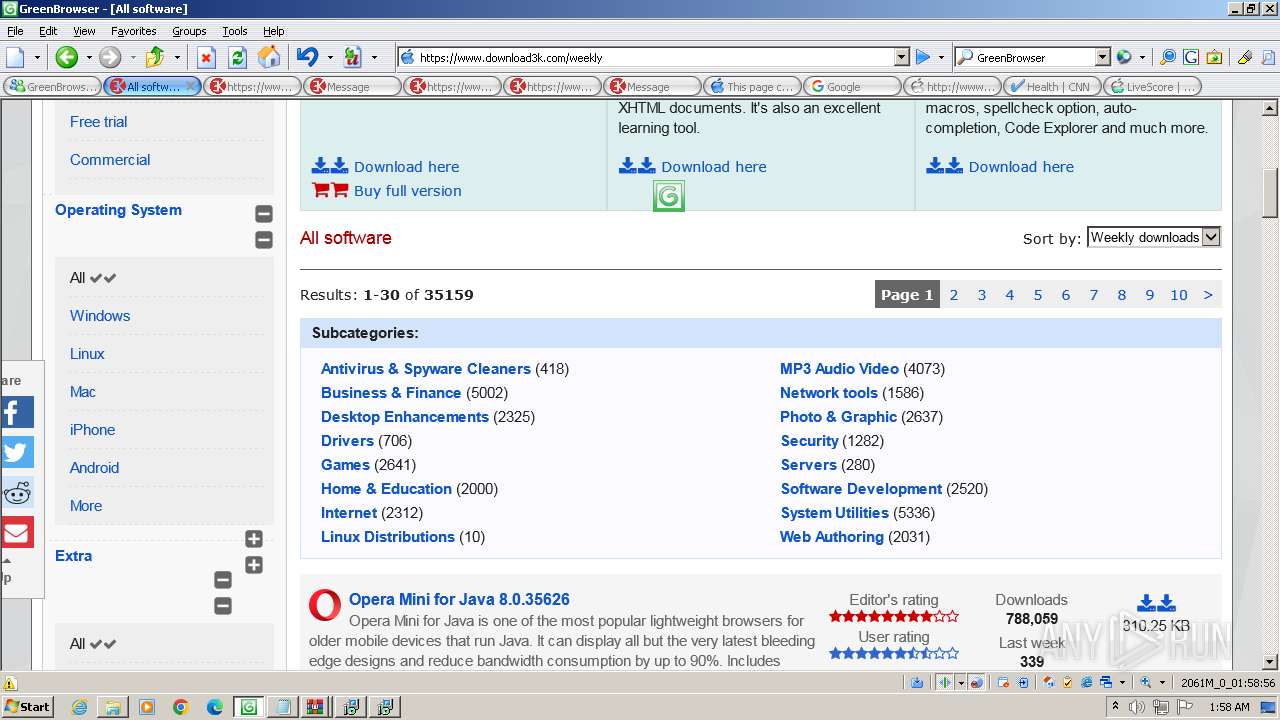Click vertical scrollbar down arrow
Viewport: 1280px width, 720px height.
click(1270, 662)
